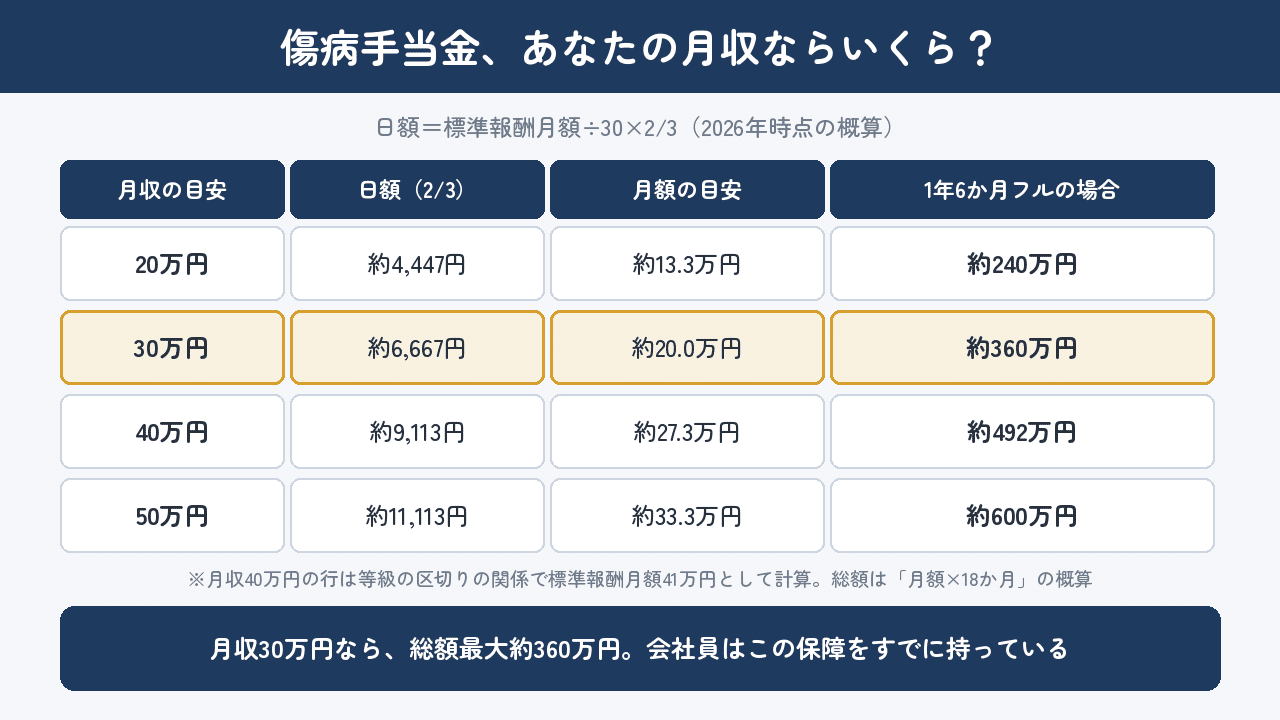Click the 約9,113円 daily amount cell
Viewport: 1280px width, 720px height.
click(x=417, y=432)
